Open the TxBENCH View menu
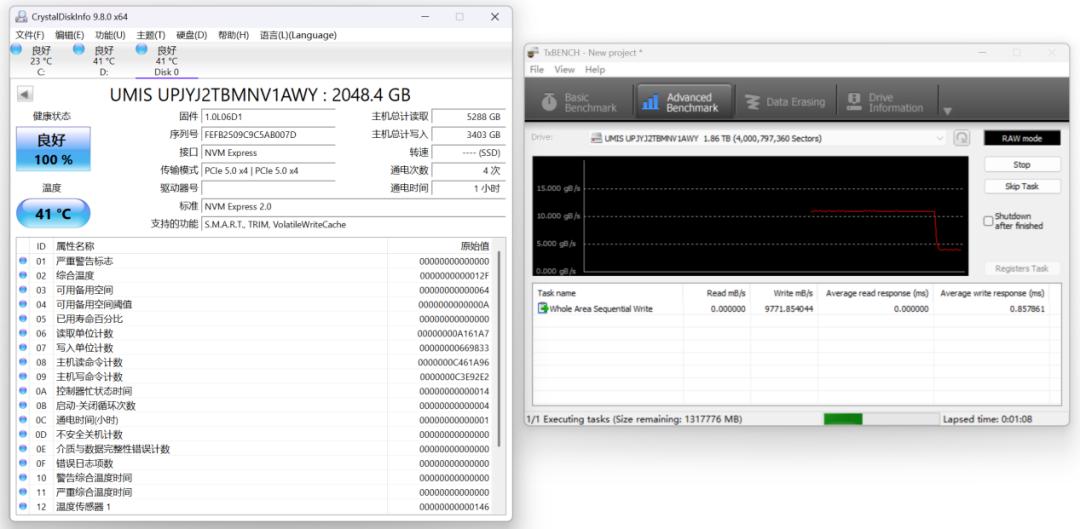 click(x=564, y=70)
